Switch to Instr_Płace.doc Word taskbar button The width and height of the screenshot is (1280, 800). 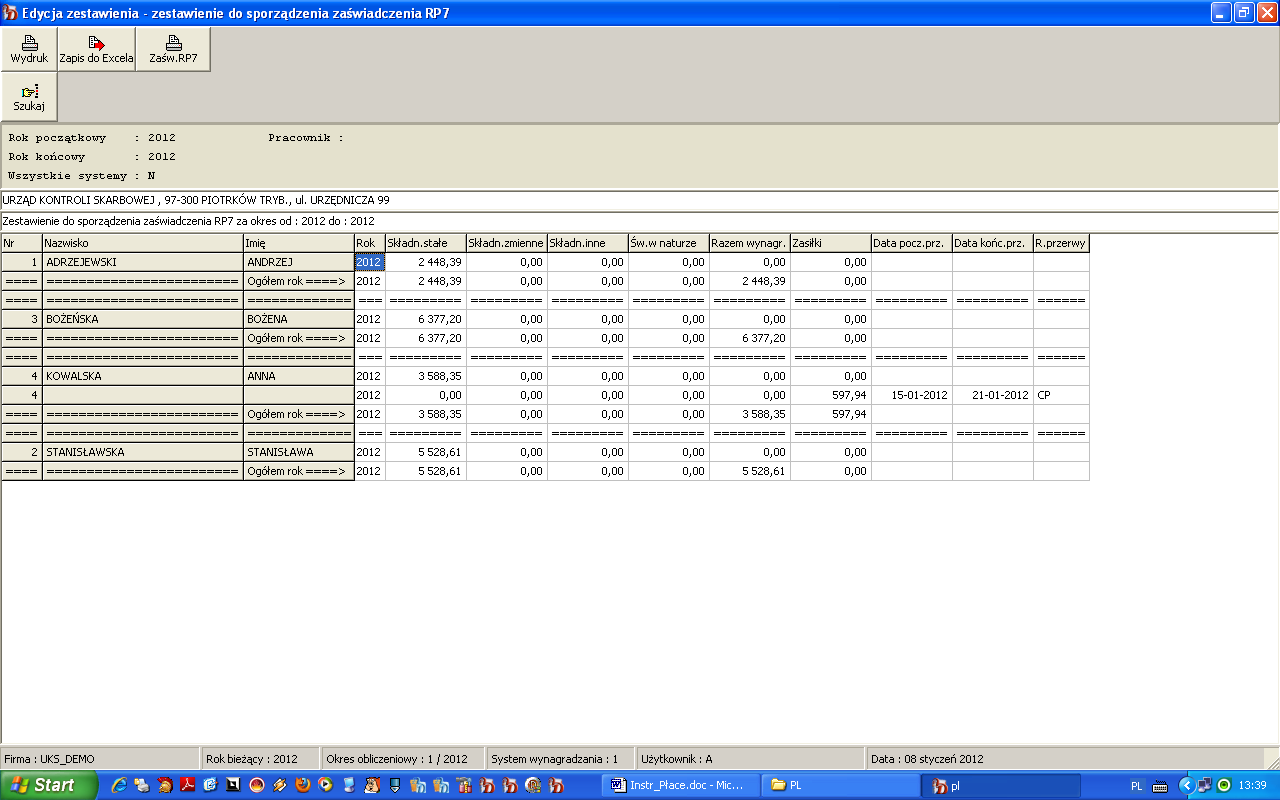pyautogui.click(x=681, y=786)
